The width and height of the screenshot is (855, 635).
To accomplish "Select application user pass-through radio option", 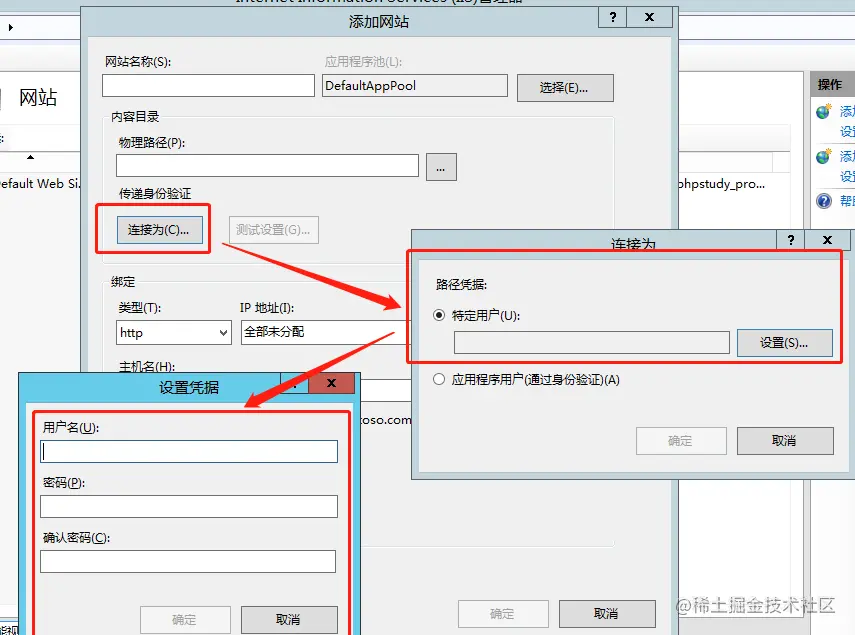I will click(x=439, y=379).
